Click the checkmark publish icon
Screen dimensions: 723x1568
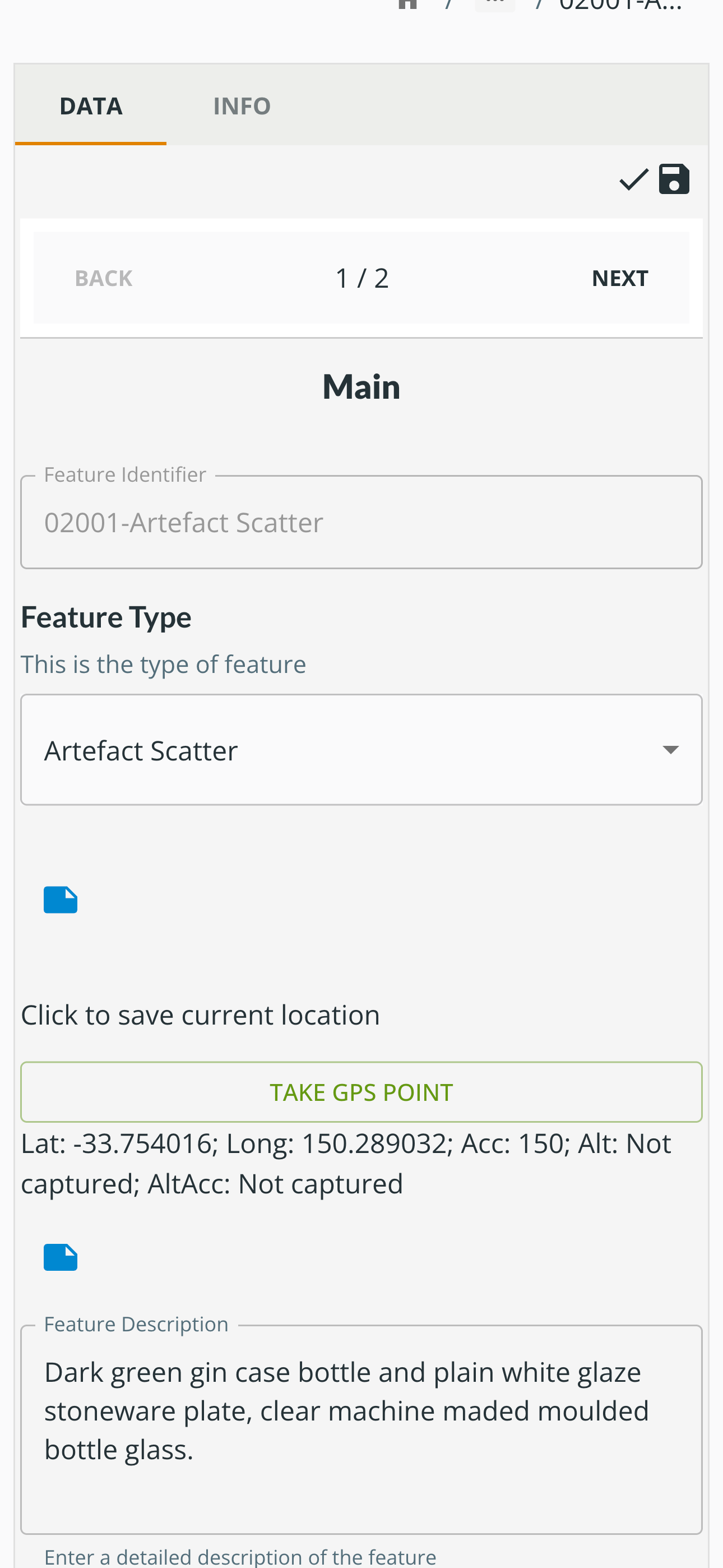tap(633, 179)
